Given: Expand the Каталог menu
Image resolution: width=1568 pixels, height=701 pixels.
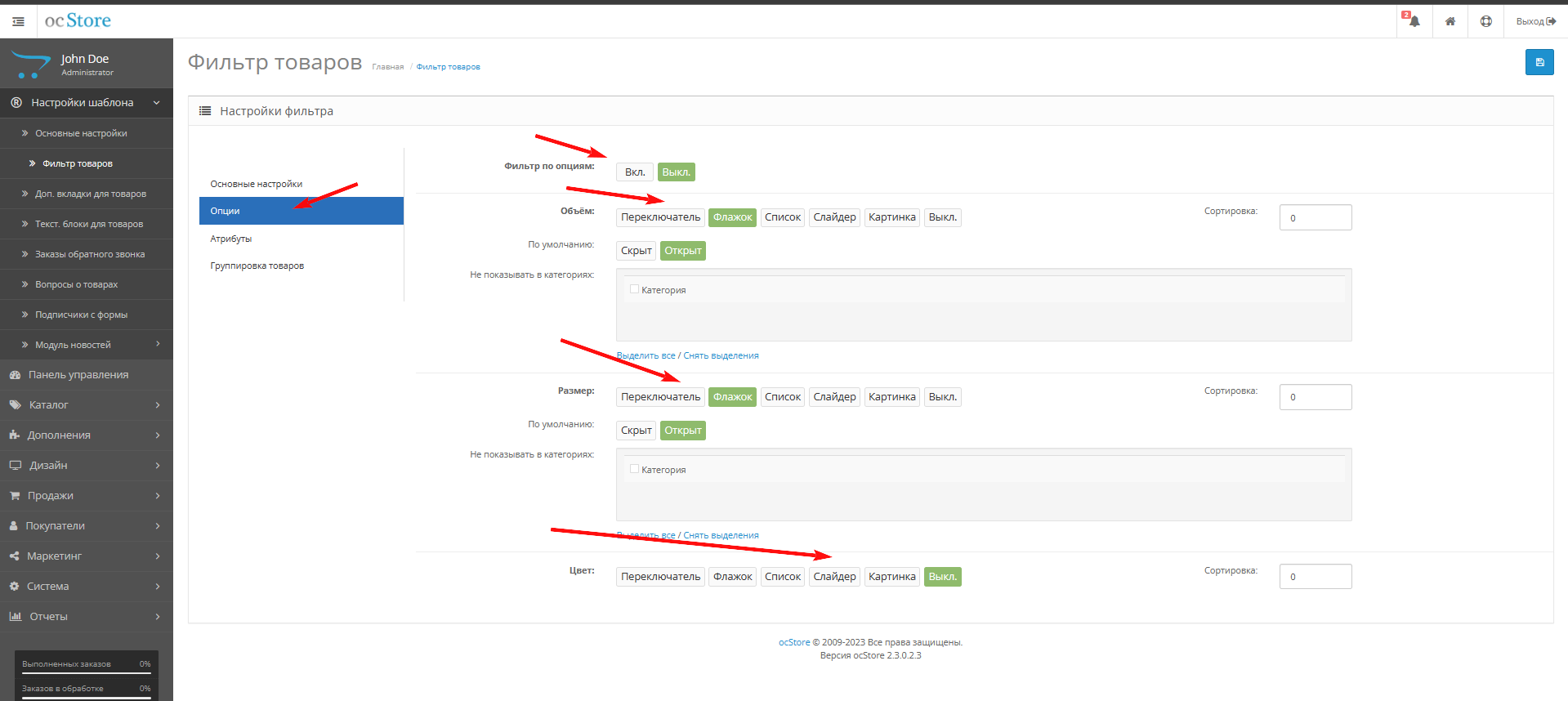Looking at the screenshot, I should [x=86, y=405].
